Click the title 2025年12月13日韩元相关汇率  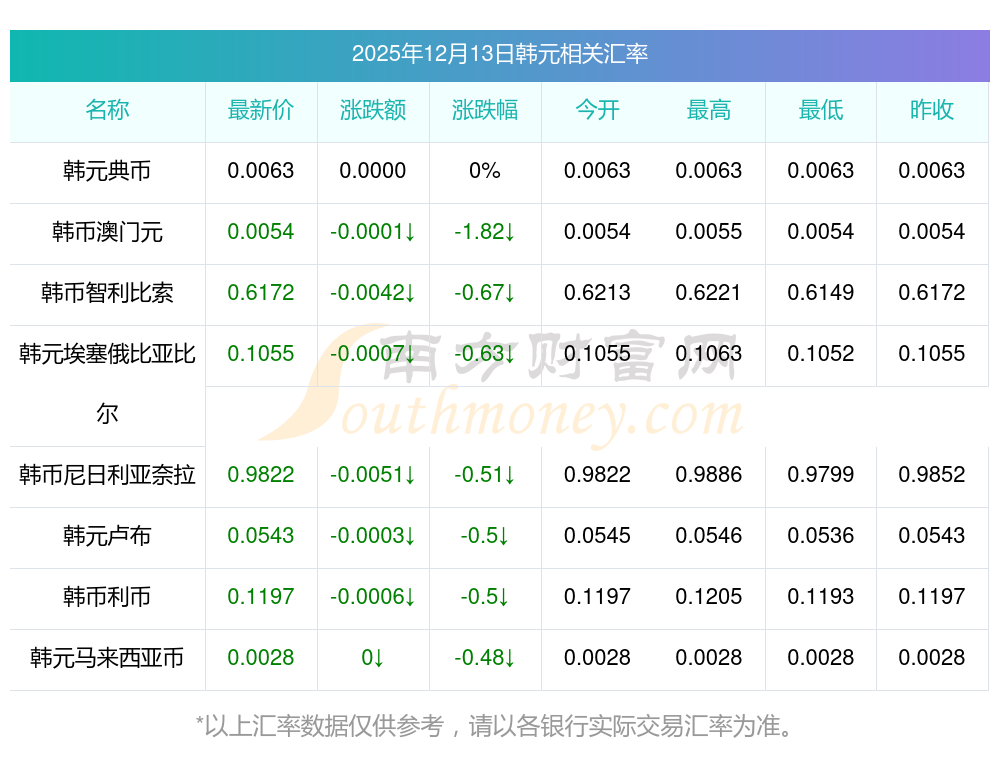pos(499,54)
